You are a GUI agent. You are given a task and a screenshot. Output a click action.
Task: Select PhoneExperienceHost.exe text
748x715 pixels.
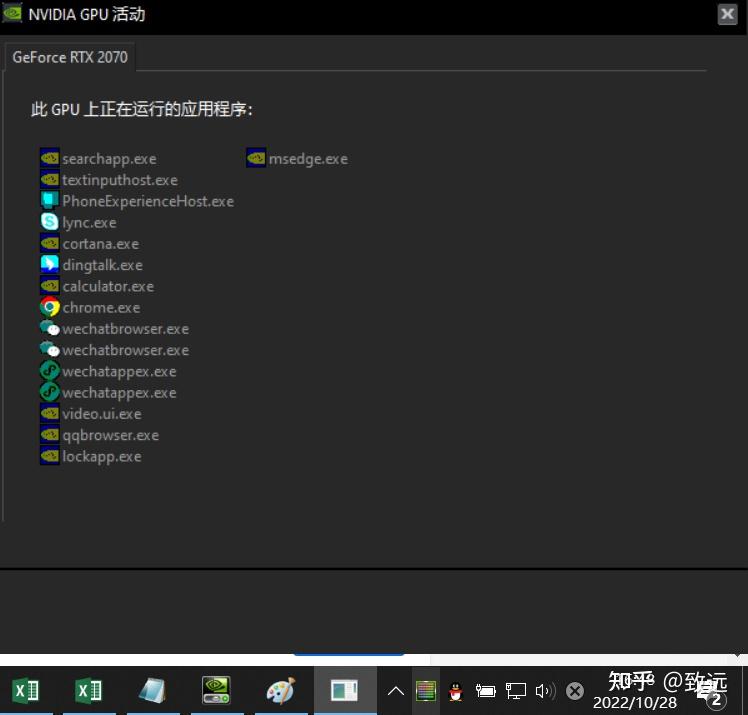coord(148,201)
